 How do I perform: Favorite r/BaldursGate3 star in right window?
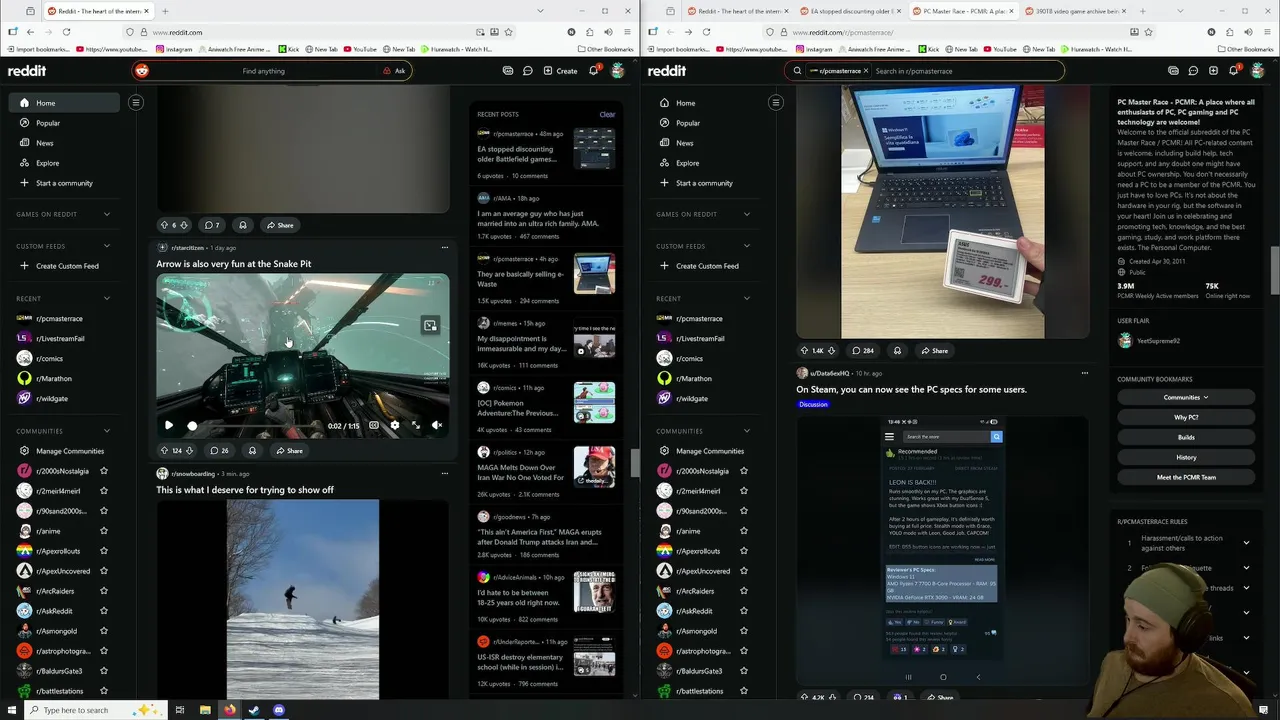pos(744,671)
